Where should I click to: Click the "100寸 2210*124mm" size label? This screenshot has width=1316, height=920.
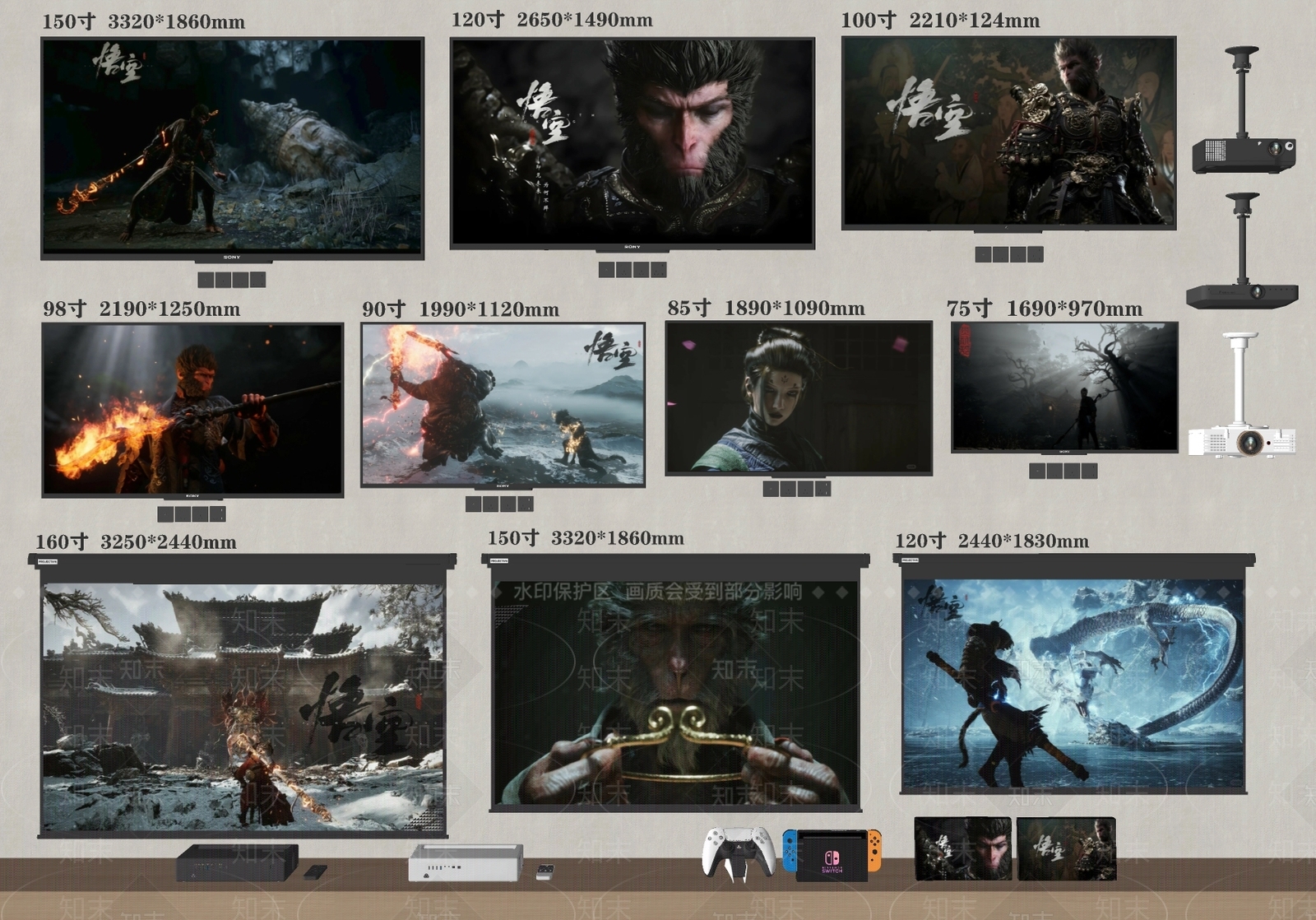(940, 20)
